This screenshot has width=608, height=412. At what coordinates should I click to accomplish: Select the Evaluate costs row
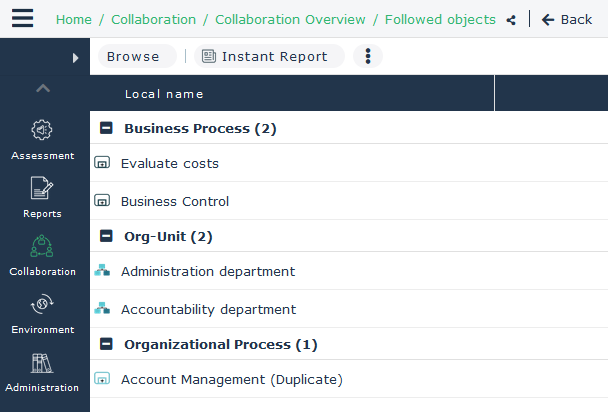170,163
